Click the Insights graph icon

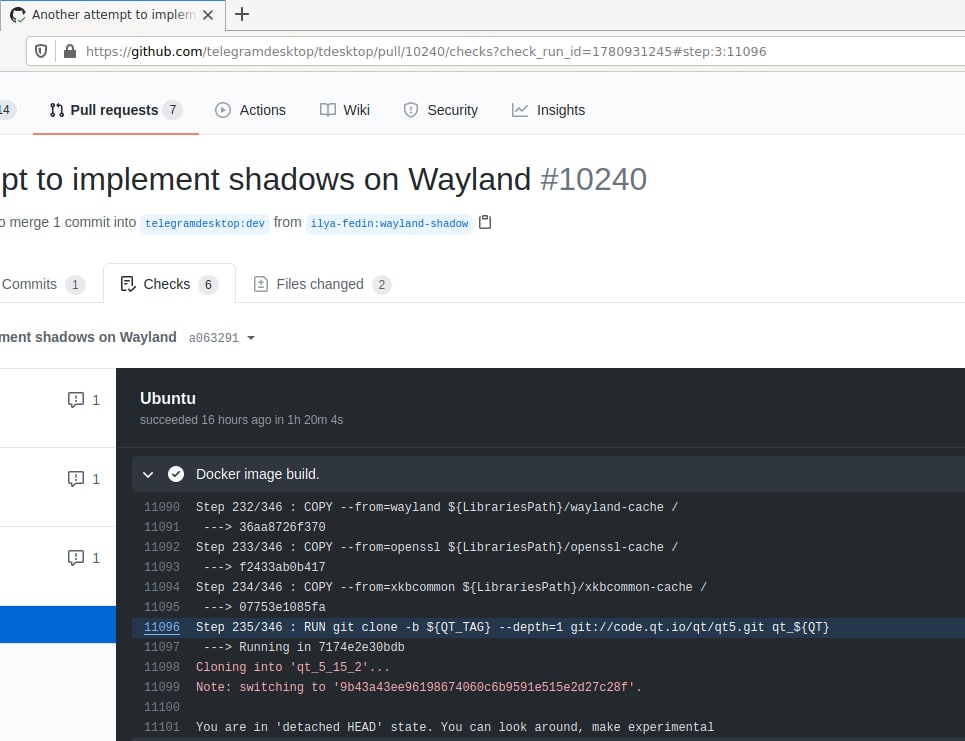(x=520, y=110)
